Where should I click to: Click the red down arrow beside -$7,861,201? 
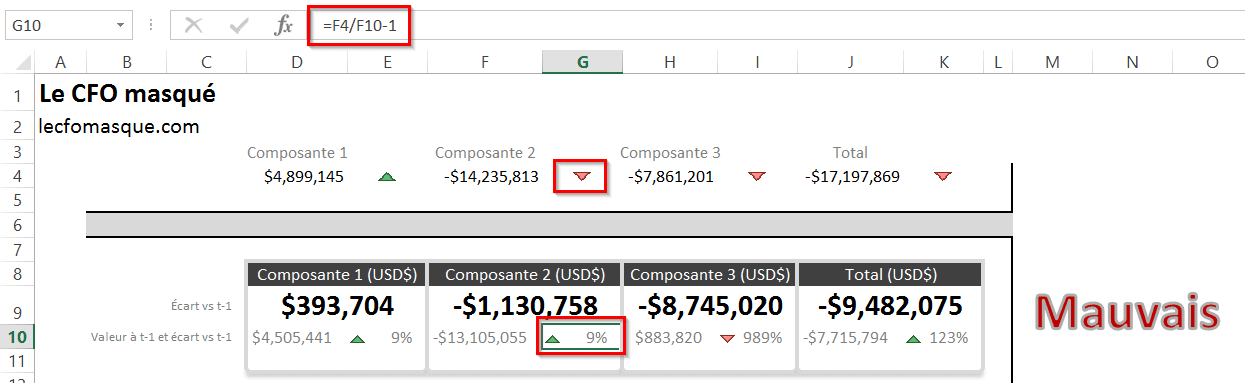(757, 177)
